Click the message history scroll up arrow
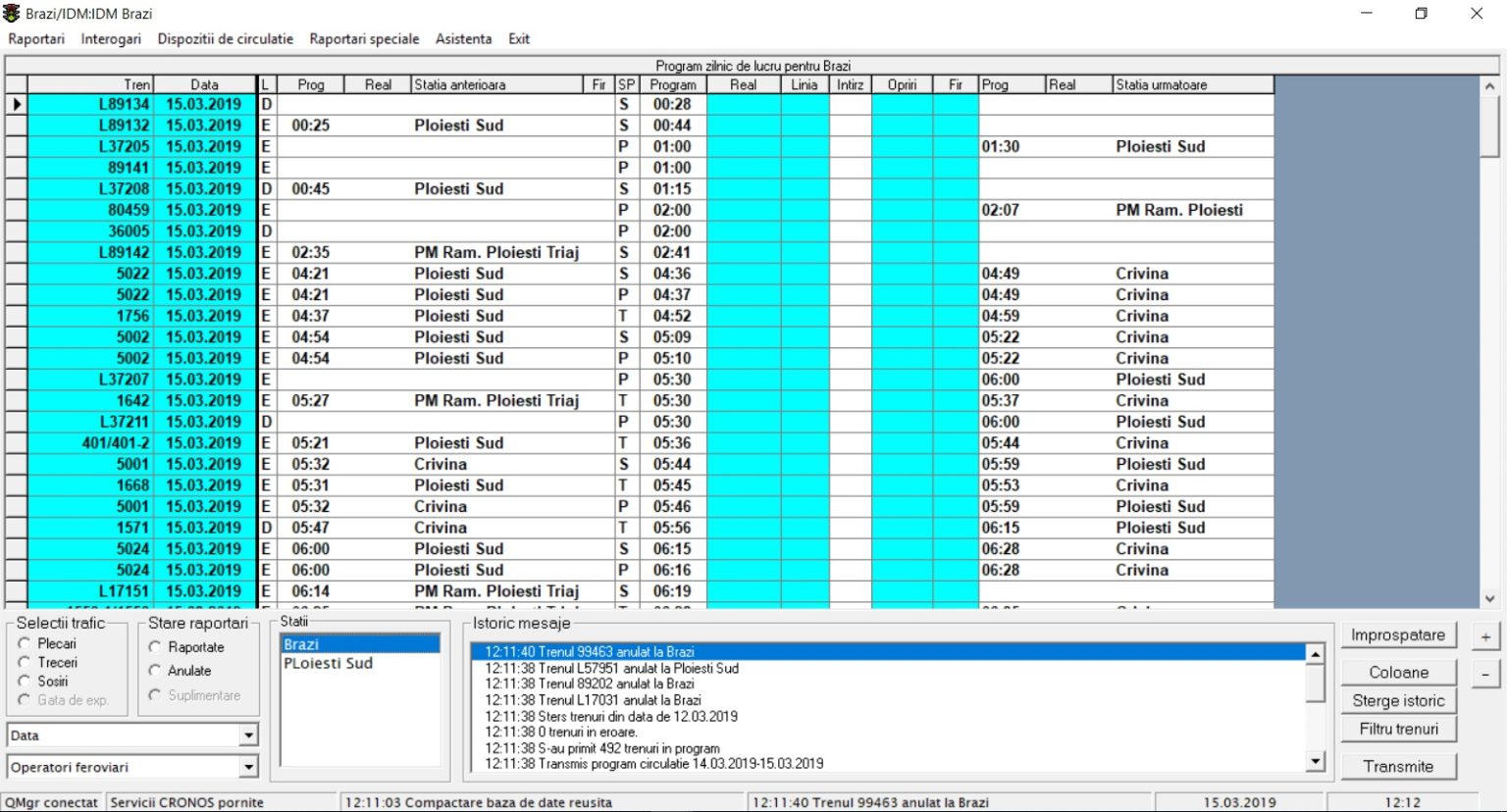The image size is (1507, 812). (x=1316, y=653)
